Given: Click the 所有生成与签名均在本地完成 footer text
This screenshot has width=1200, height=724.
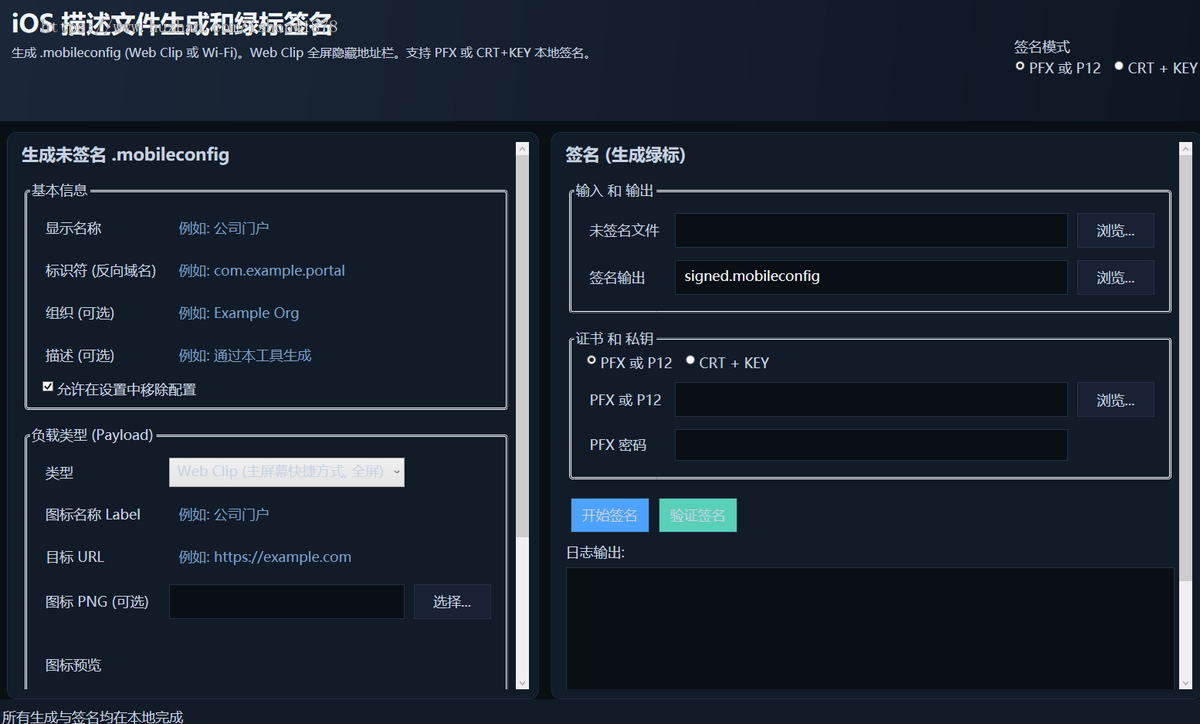Looking at the screenshot, I should tap(93, 716).
